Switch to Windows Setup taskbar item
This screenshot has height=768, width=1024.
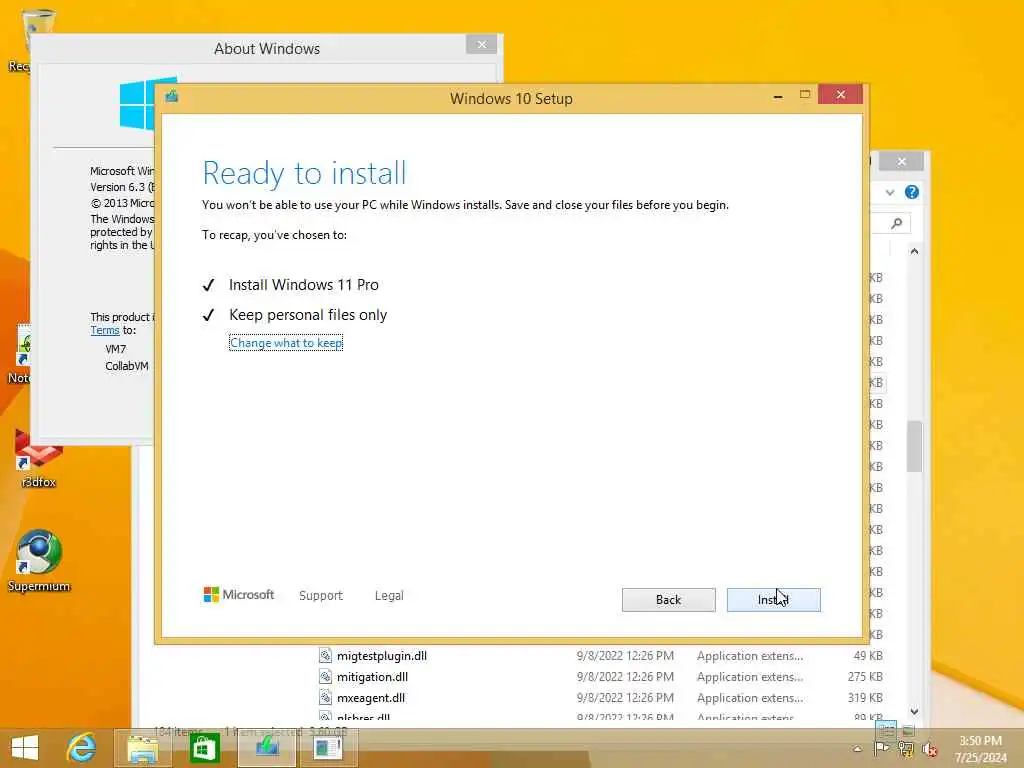click(x=267, y=748)
